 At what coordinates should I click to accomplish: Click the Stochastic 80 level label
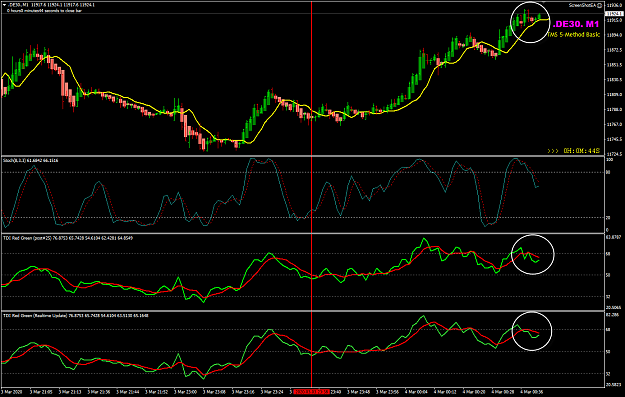pyautogui.click(x=608, y=173)
